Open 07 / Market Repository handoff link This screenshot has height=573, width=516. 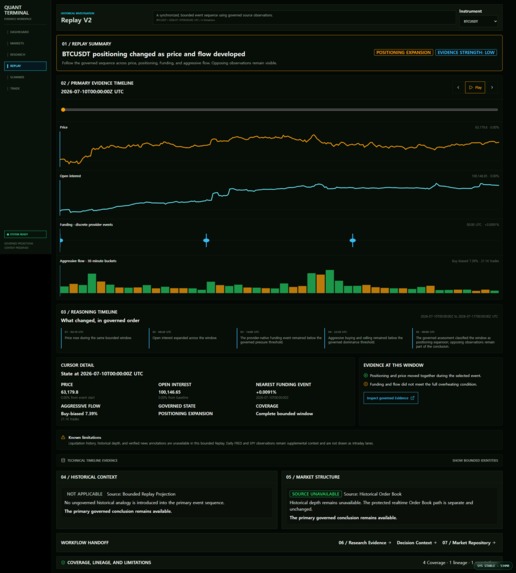[469, 543]
